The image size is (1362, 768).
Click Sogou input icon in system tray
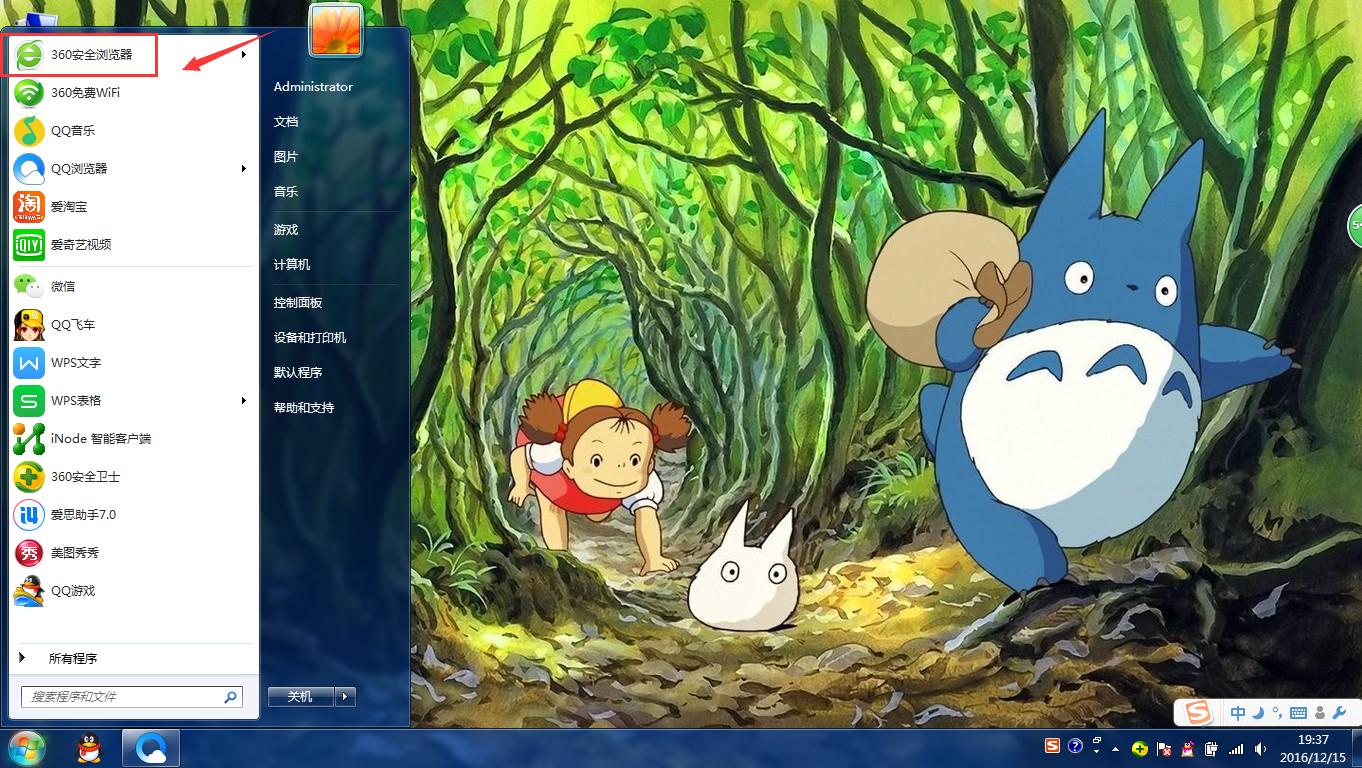1052,746
